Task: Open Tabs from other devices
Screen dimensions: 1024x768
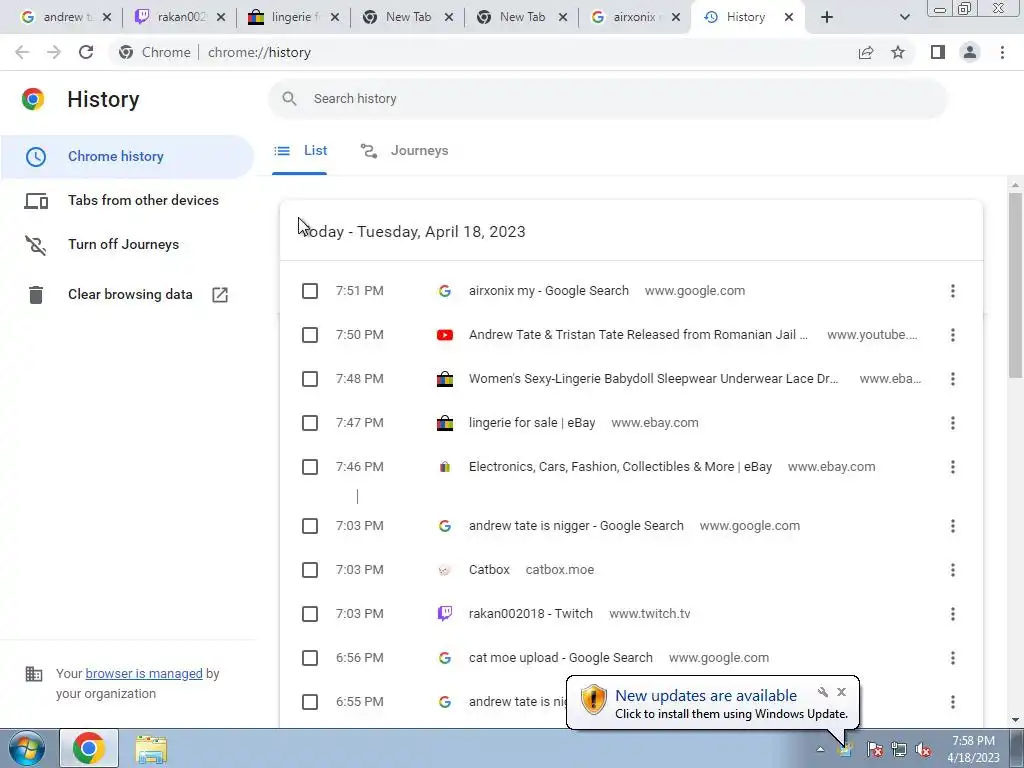Action: pos(127,200)
